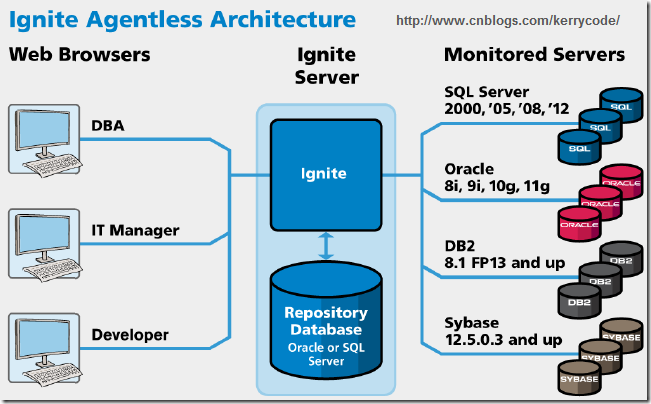This screenshot has width=651, height=404.
Task: Click the 'Developer' label
Action: (x=130, y=335)
